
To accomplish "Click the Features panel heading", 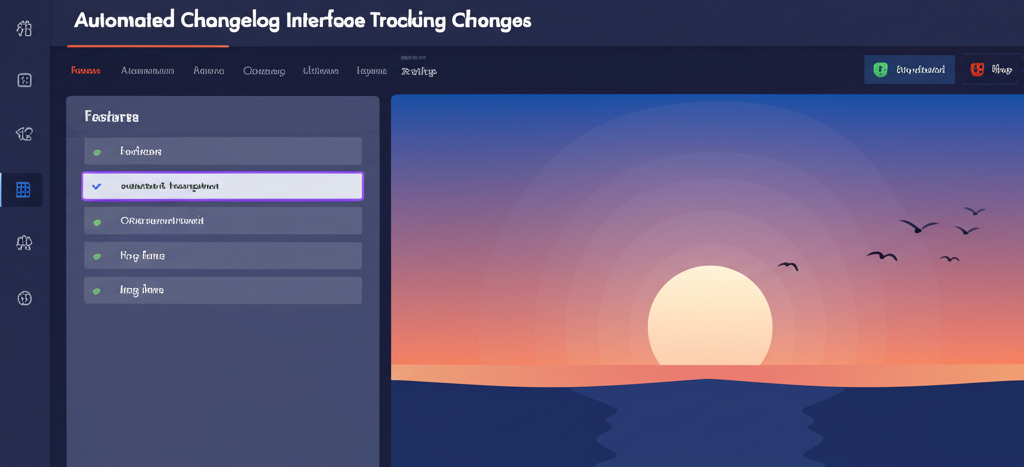I will [112, 117].
